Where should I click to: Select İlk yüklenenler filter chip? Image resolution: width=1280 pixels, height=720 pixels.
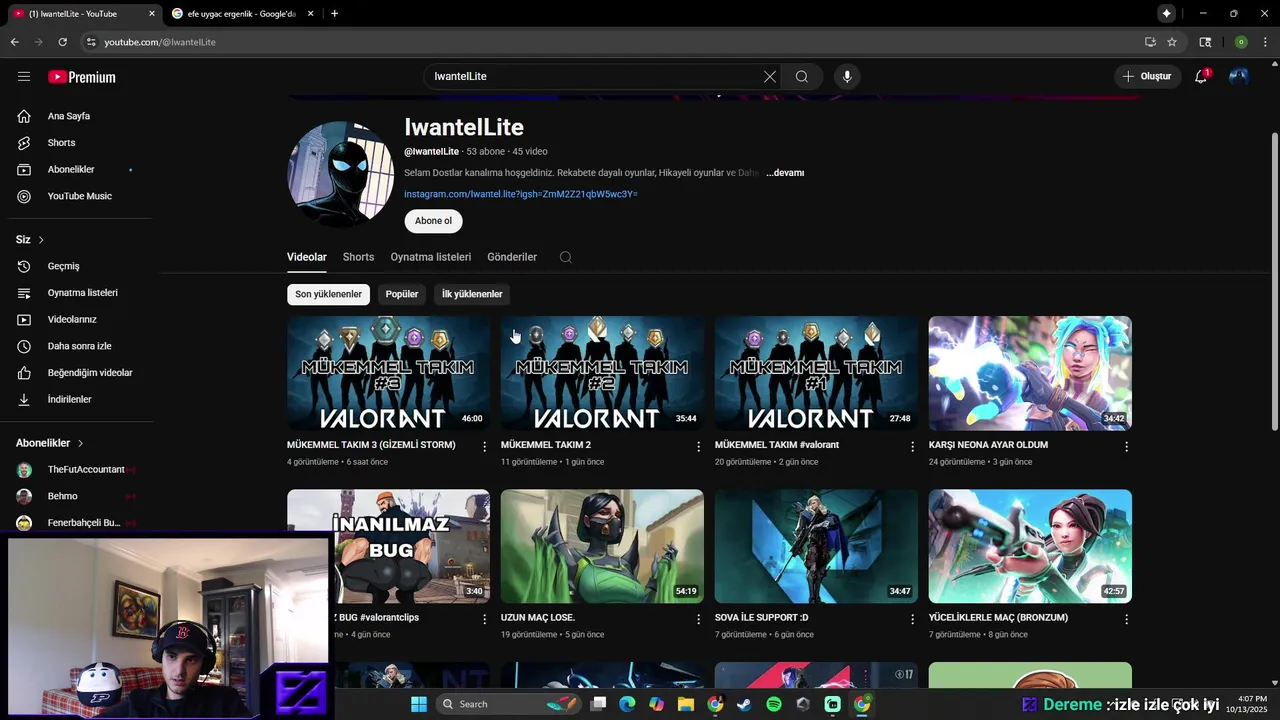[x=472, y=294]
